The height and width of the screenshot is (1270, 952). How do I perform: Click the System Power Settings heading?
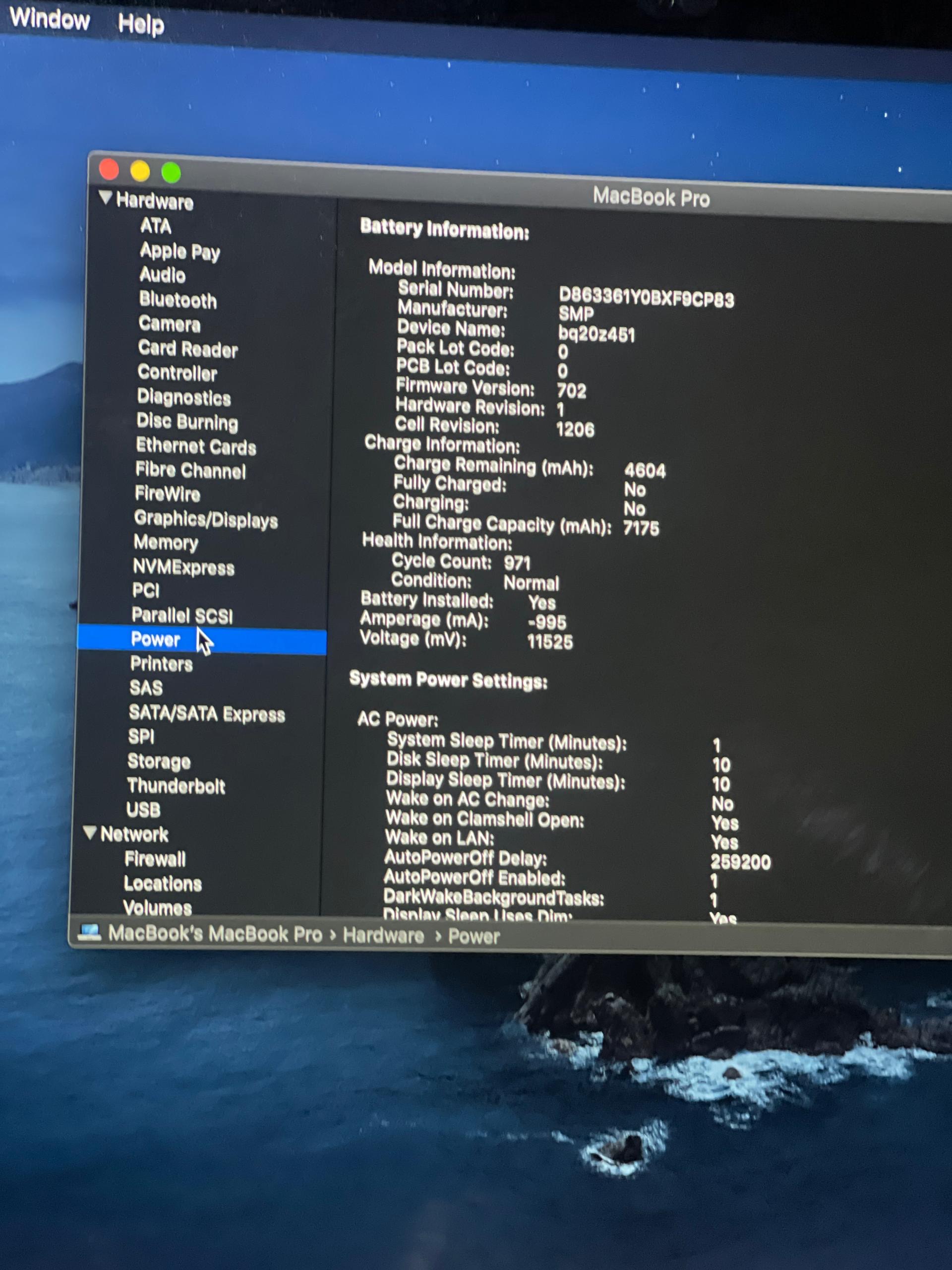(448, 680)
